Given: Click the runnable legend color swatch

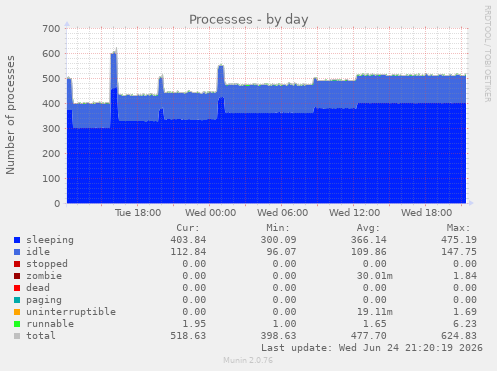Looking at the screenshot, I should [17, 324].
